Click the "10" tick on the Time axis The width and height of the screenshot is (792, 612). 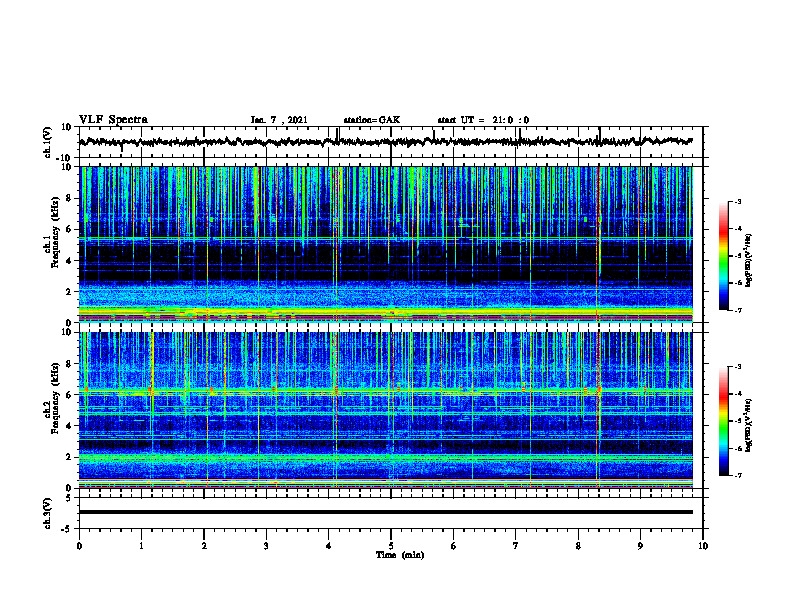click(703, 546)
